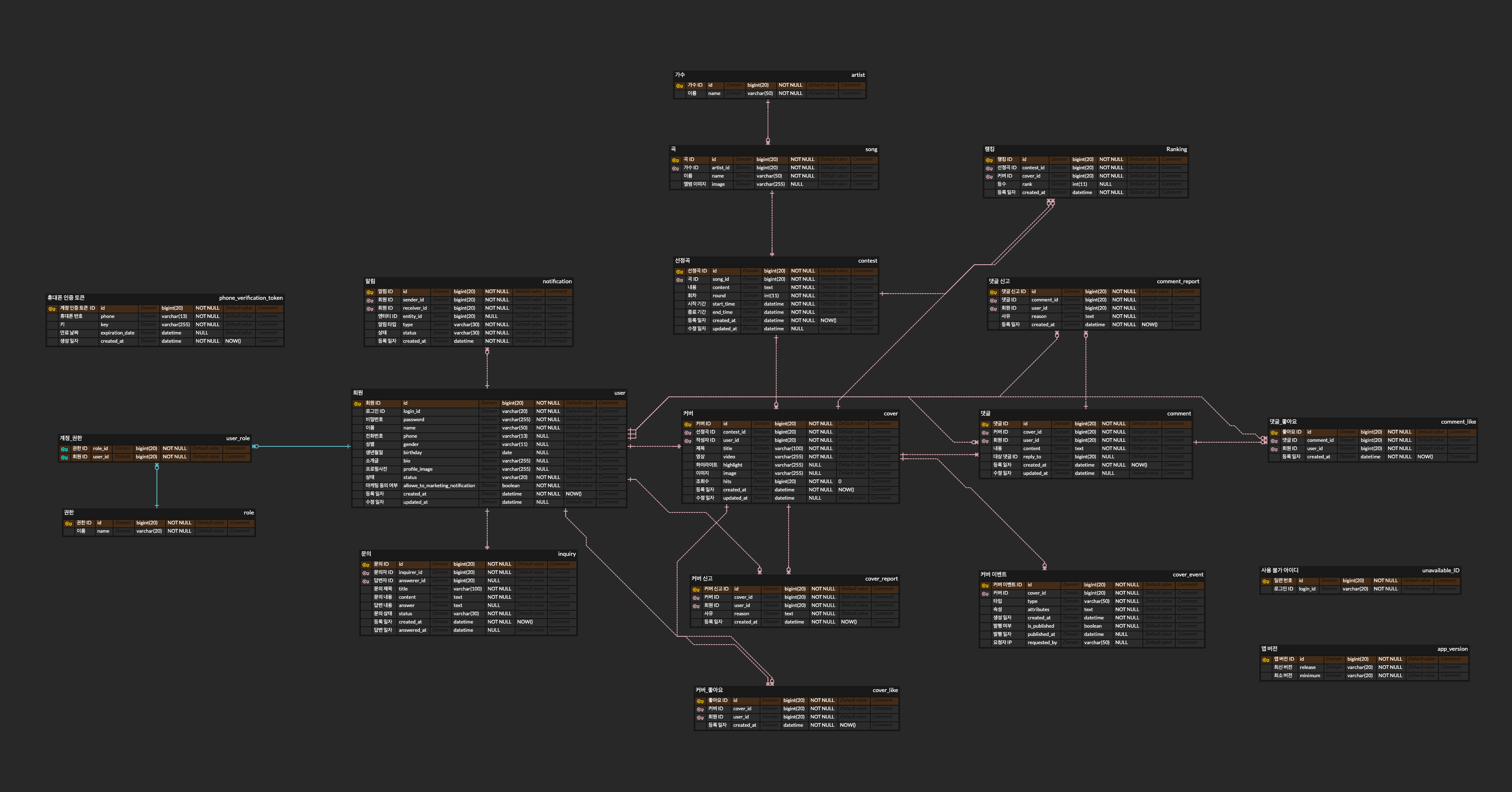The height and width of the screenshot is (792, 1512).
Task: Click the sender_id foreign key icon in notification
Action: (370, 301)
